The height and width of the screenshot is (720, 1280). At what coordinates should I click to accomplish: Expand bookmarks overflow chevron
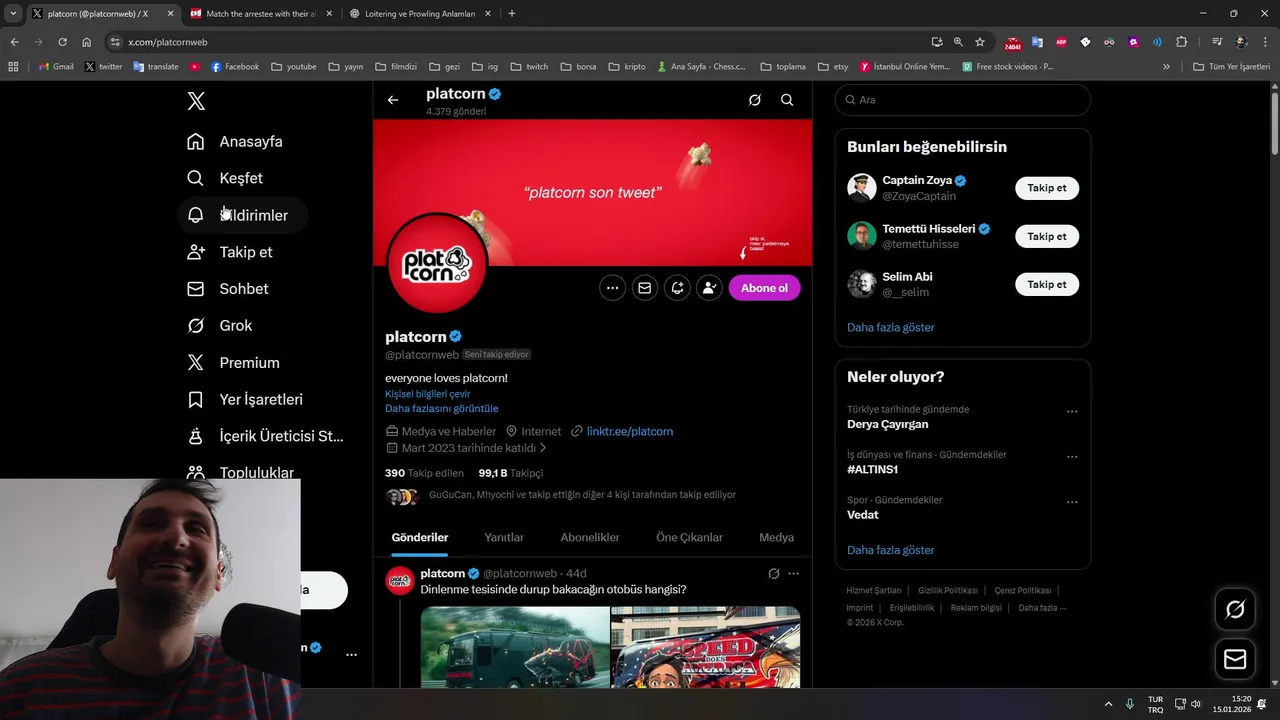pos(1166,67)
